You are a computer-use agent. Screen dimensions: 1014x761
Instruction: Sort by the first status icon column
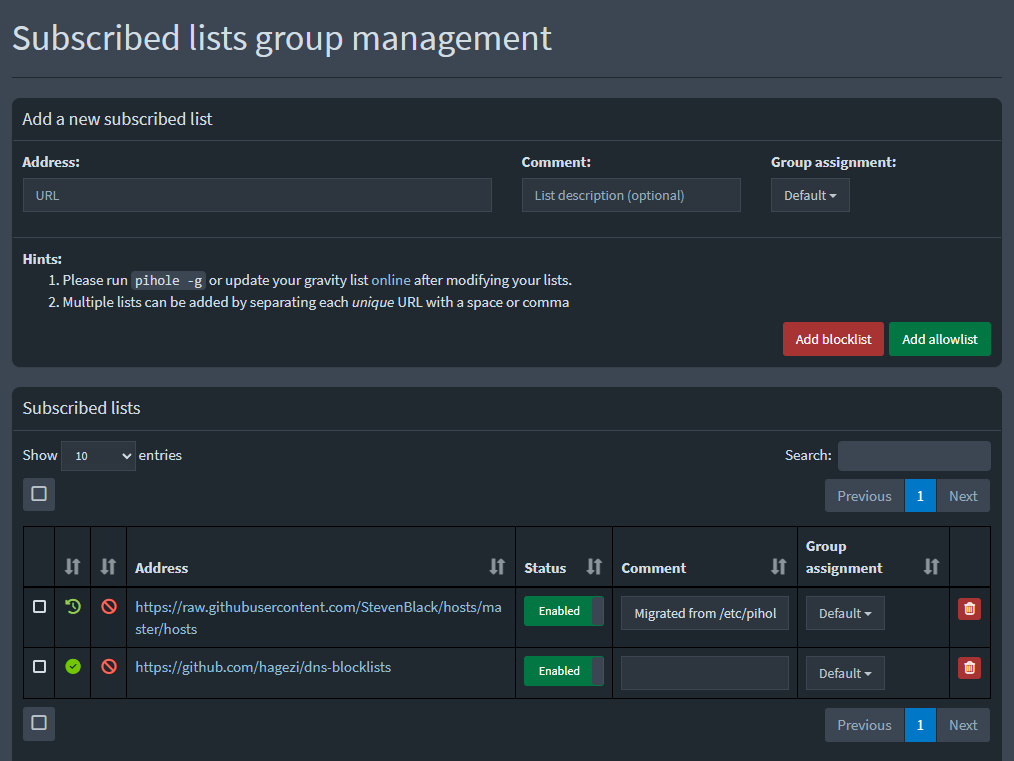pos(72,567)
